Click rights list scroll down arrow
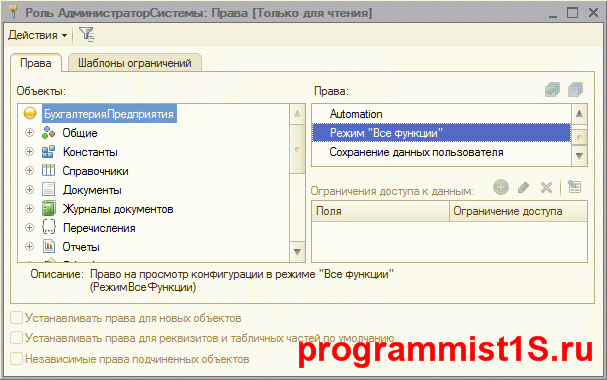Image resolution: width=607 pixels, height=380 pixels. pos(580,156)
